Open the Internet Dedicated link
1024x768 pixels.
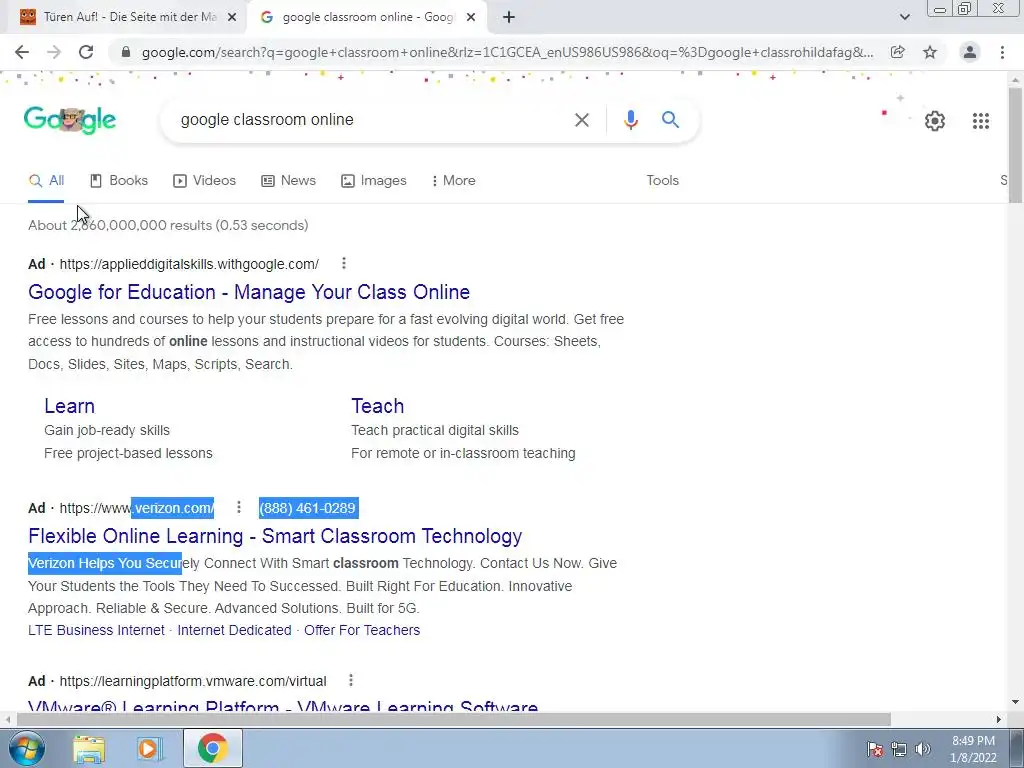click(234, 630)
